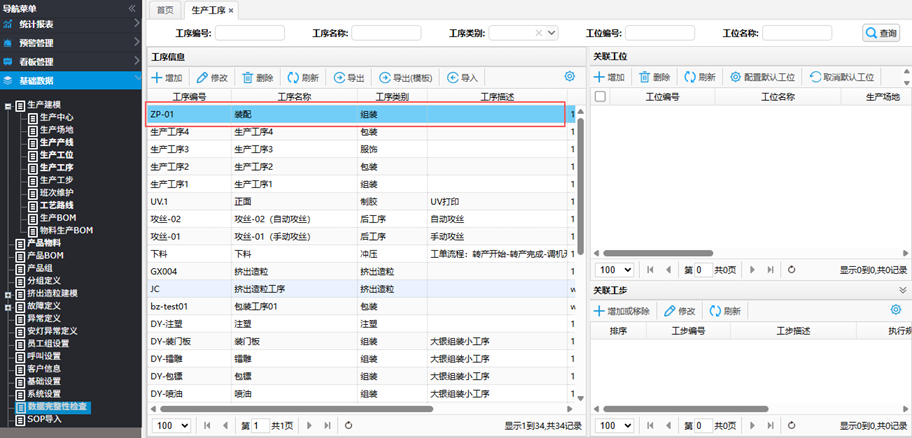Click the 导出(模板) button
This screenshot has height=438, width=912.
click(x=406, y=77)
